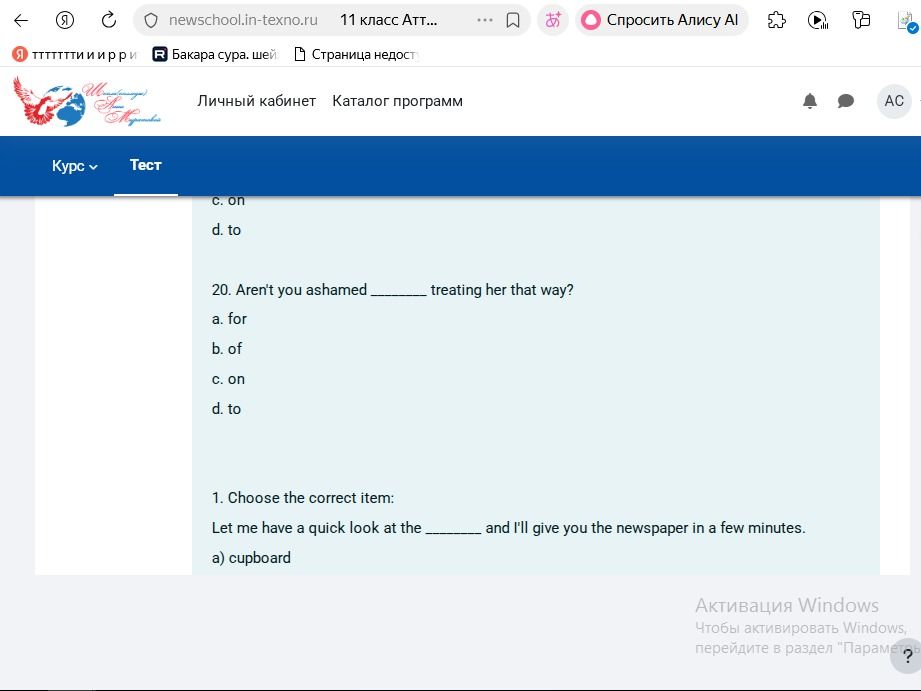This screenshot has height=691, width=921.
Task: Open notifications bell icon
Action: (x=809, y=101)
